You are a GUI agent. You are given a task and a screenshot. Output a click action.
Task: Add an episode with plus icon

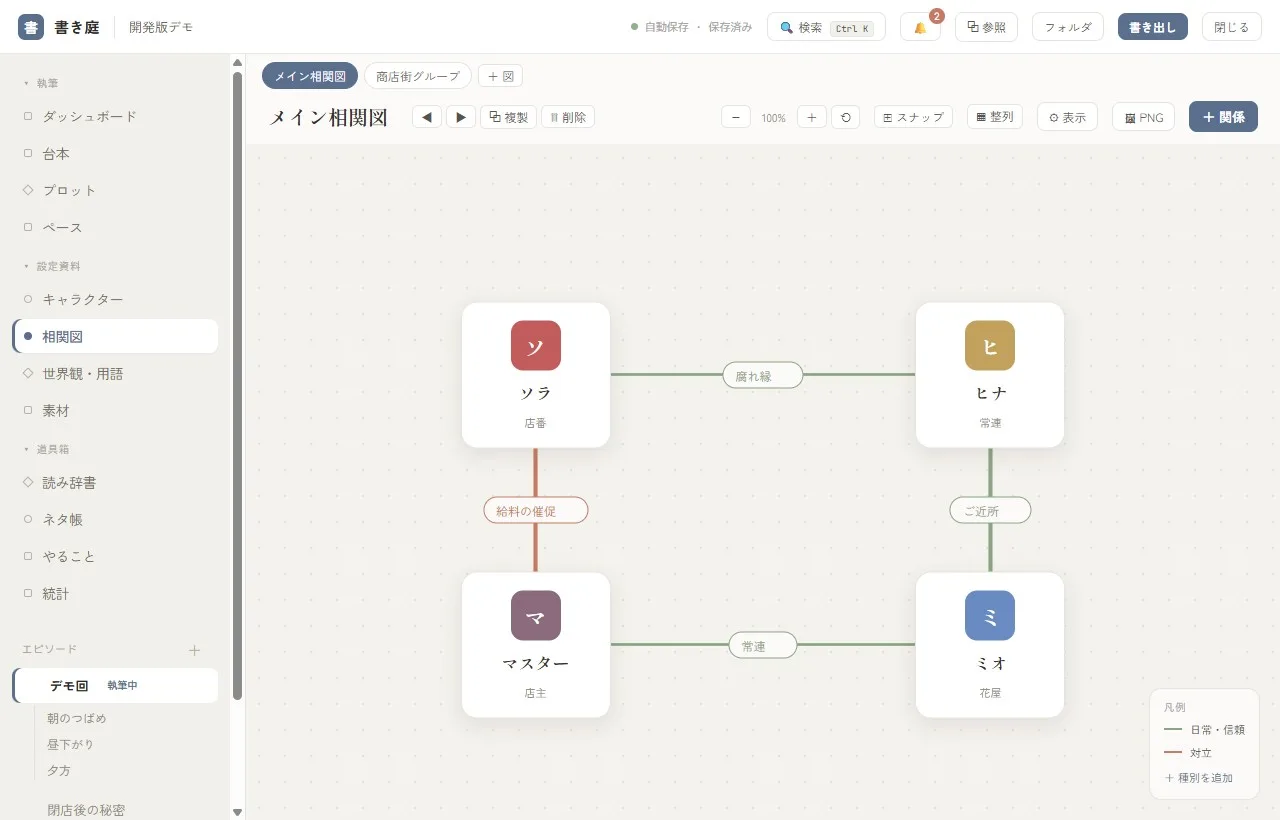[x=195, y=650]
